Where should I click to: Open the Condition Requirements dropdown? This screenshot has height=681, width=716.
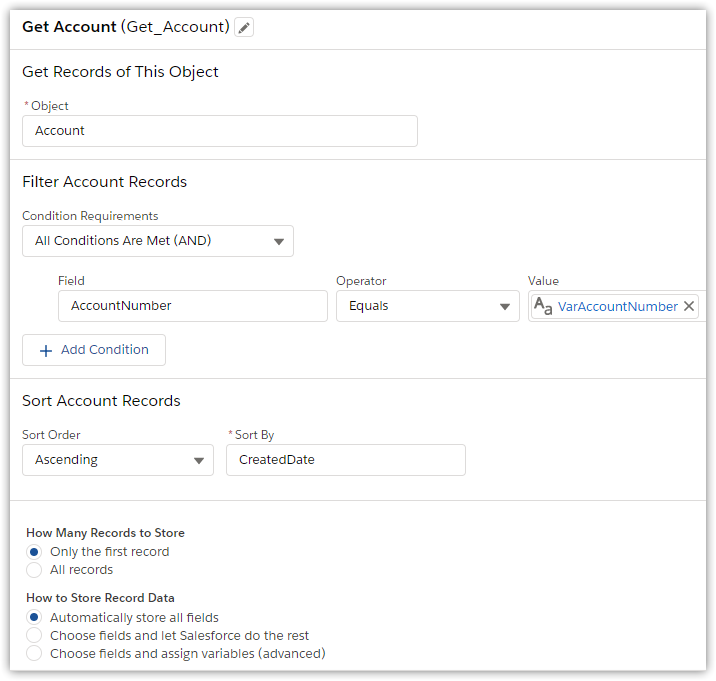[158, 241]
